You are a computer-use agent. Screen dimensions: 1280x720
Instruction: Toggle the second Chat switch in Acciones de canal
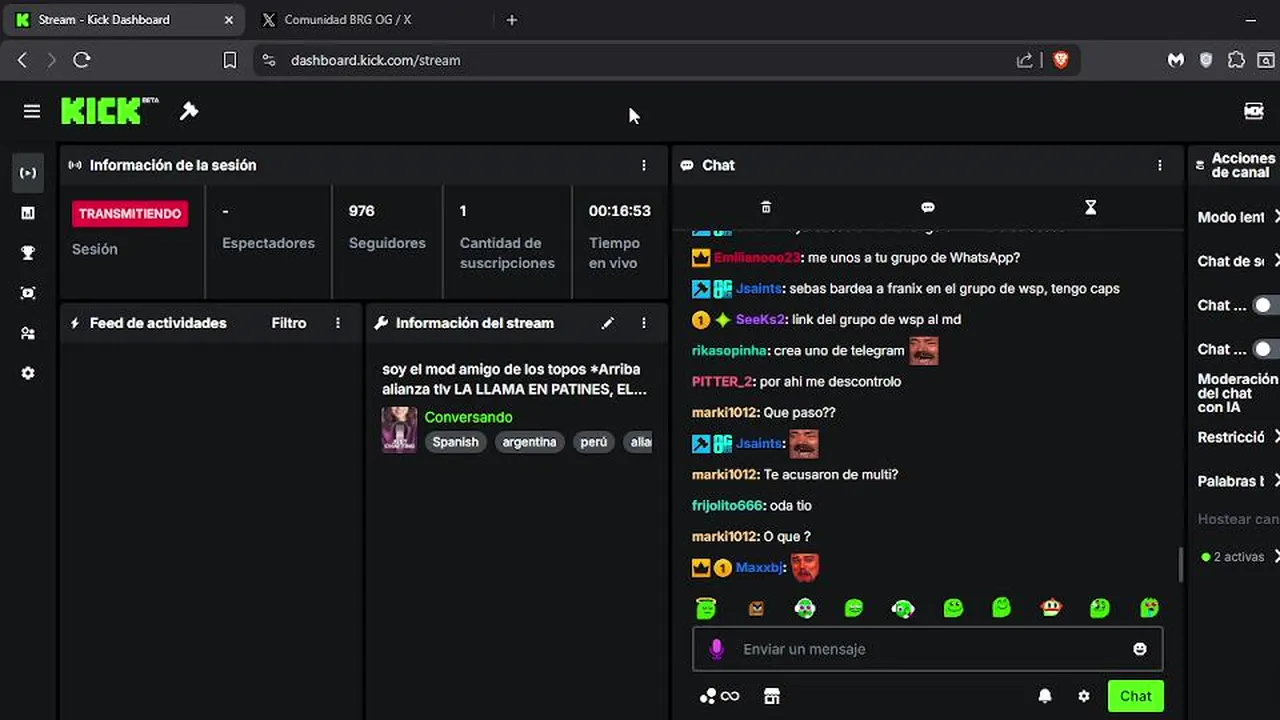(1266, 349)
